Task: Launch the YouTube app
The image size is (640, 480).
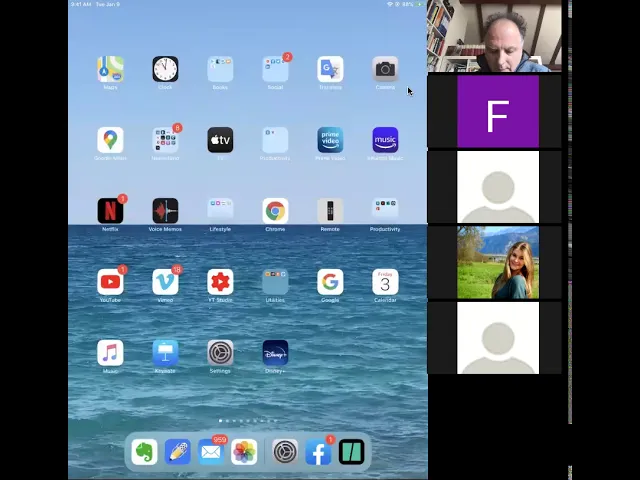Action: click(x=110, y=282)
